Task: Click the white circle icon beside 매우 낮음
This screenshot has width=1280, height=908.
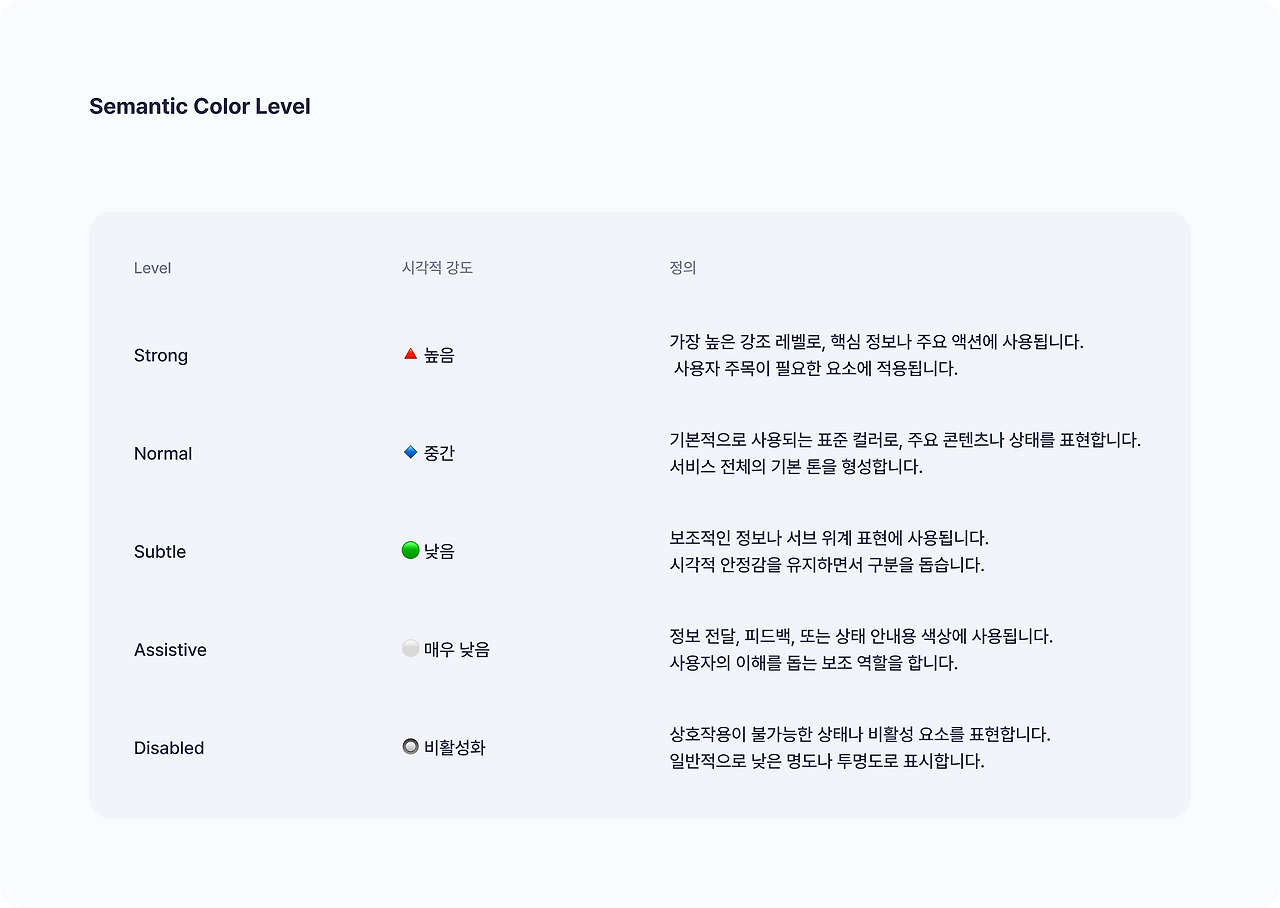Action: pos(410,648)
